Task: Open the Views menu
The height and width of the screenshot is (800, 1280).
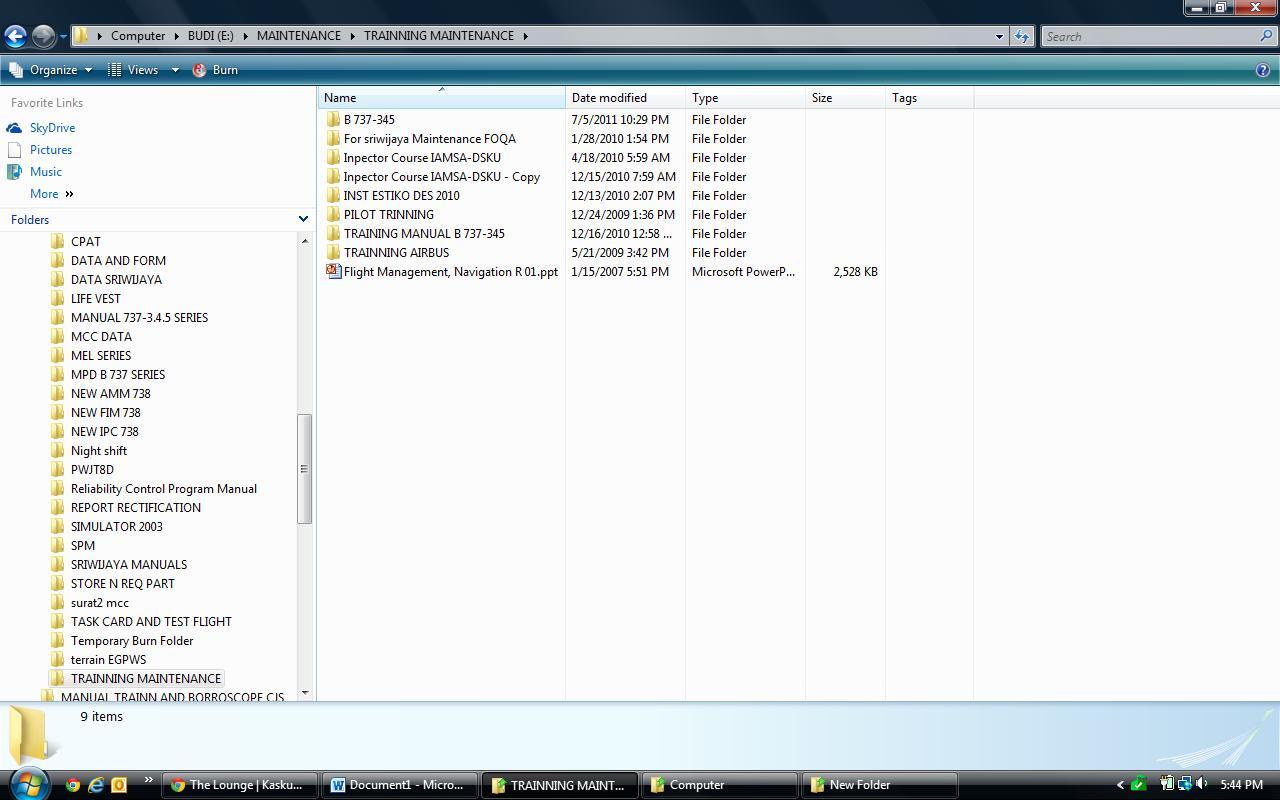Action: (134, 70)
